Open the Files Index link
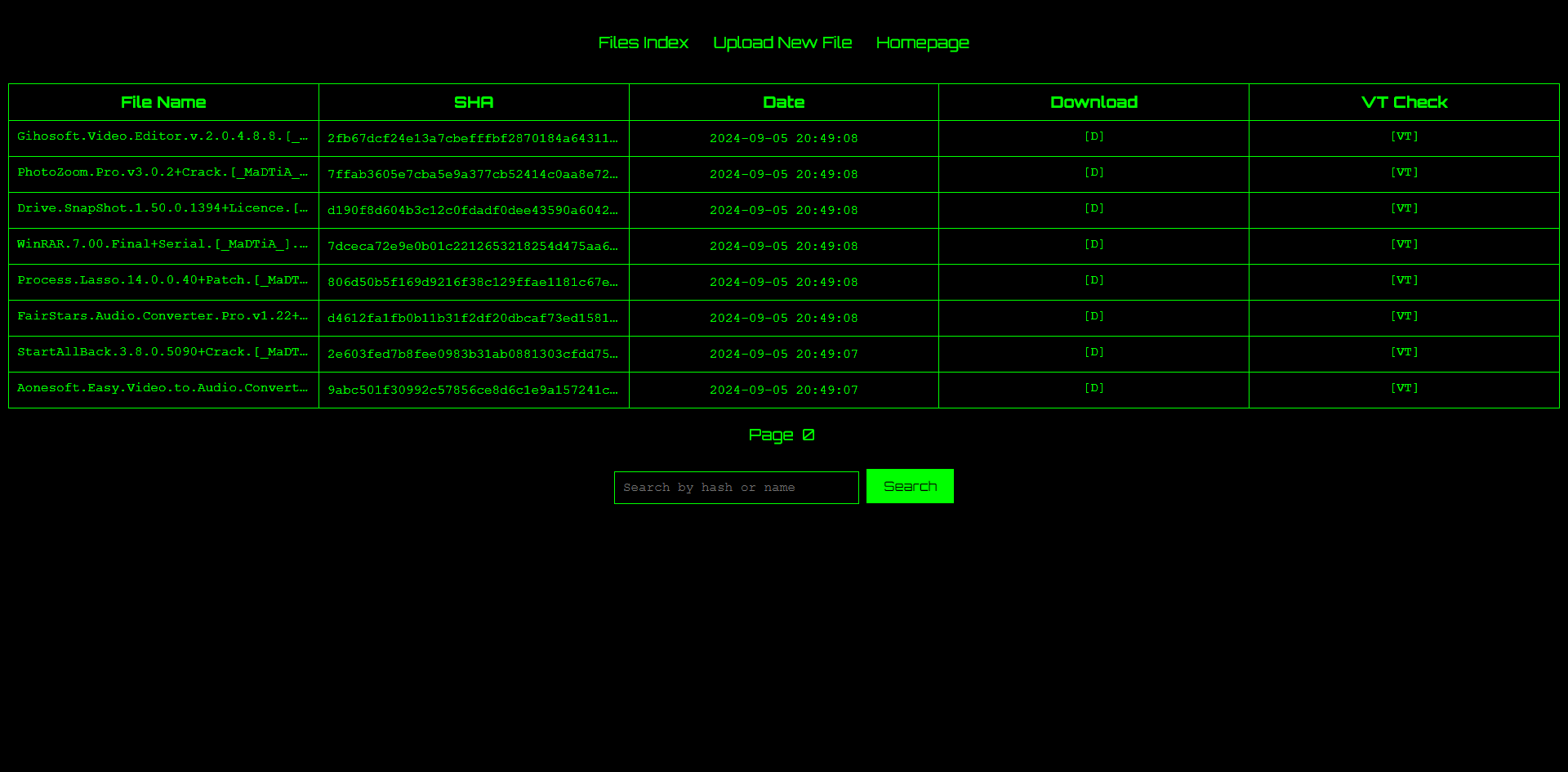Screen dimensions: 1568x772 tap(643, 42)
